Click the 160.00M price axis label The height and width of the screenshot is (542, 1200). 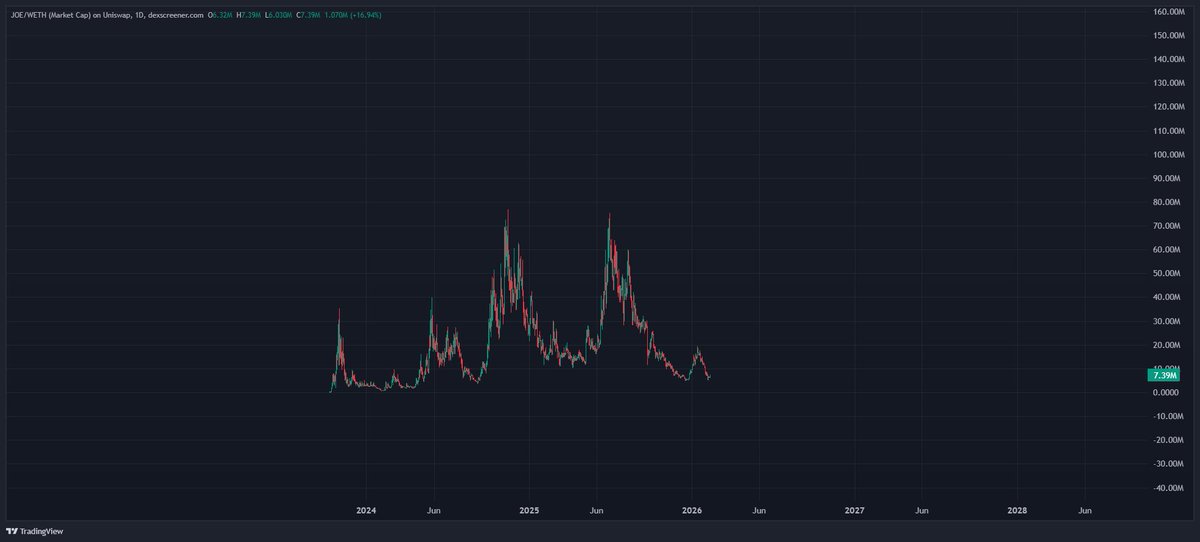1168,12
